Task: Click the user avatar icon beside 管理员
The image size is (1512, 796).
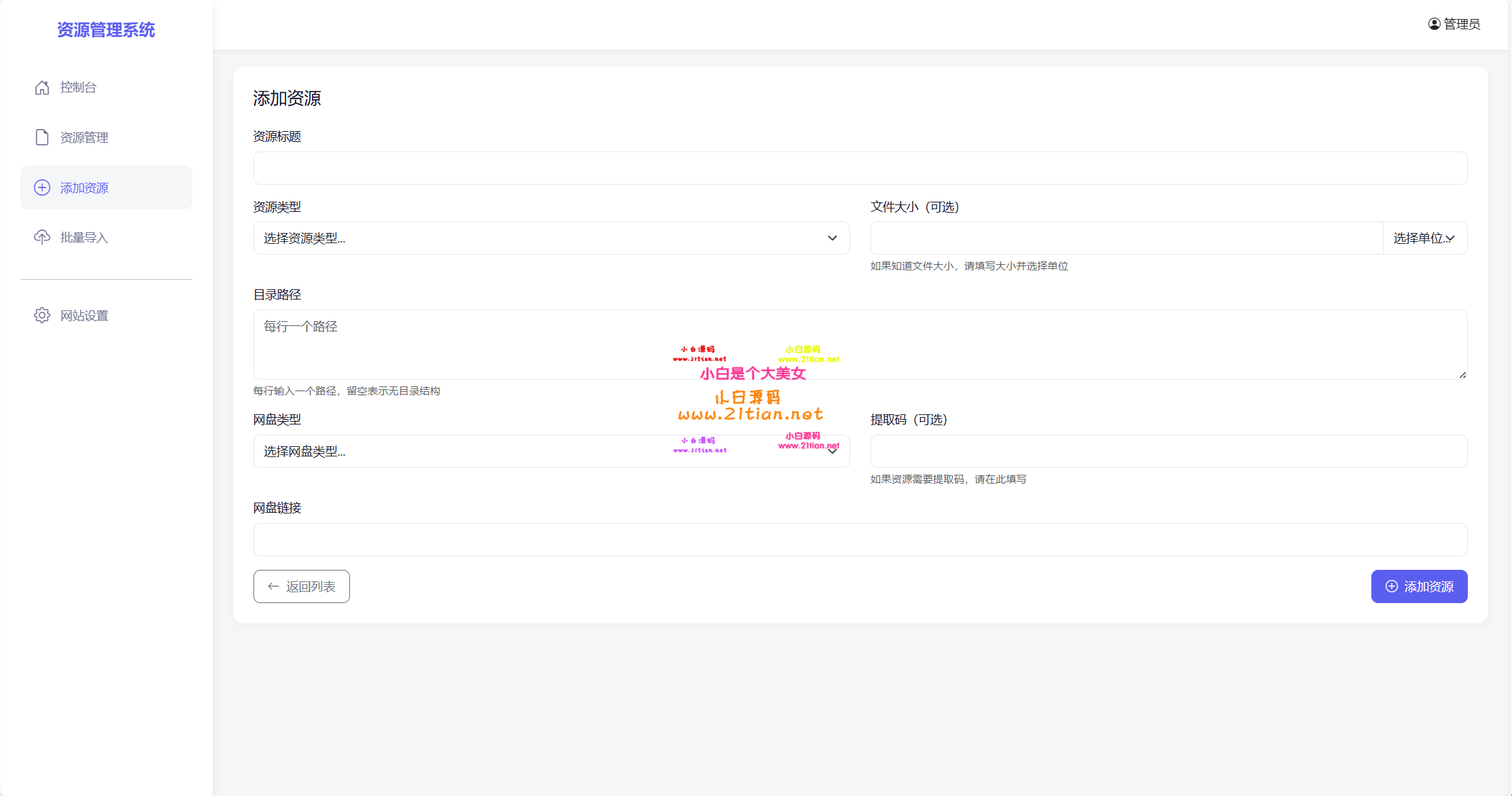Action: [x=1434, y=24]
